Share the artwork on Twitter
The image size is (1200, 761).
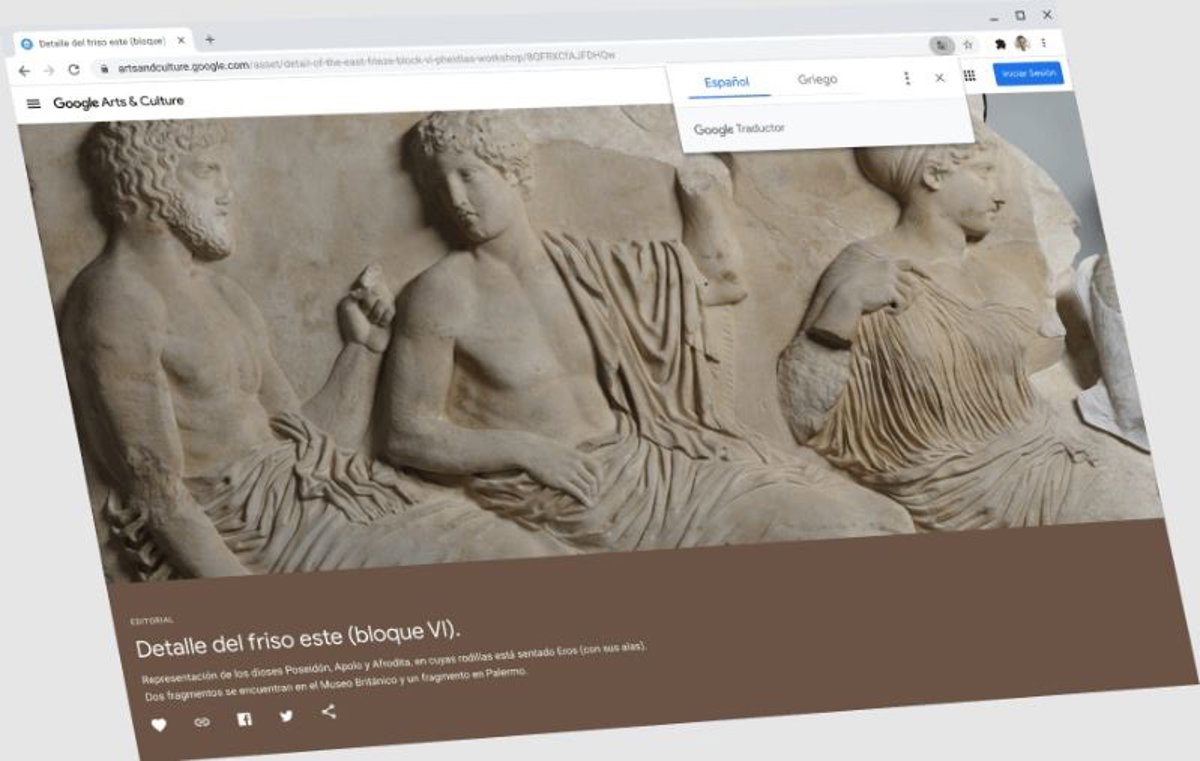tap(287, 716)
